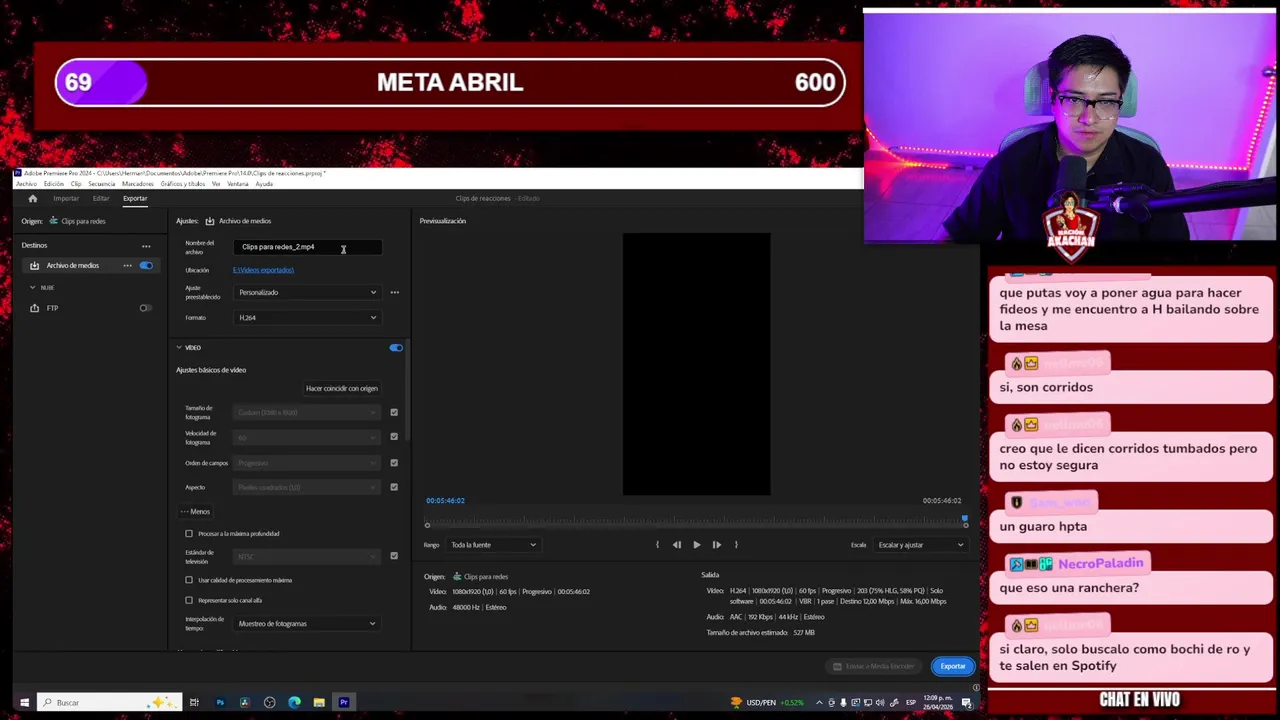Collapse the NUBE destinations group
This screenshot has height=720, width=1280.
[x=32, y=287]
